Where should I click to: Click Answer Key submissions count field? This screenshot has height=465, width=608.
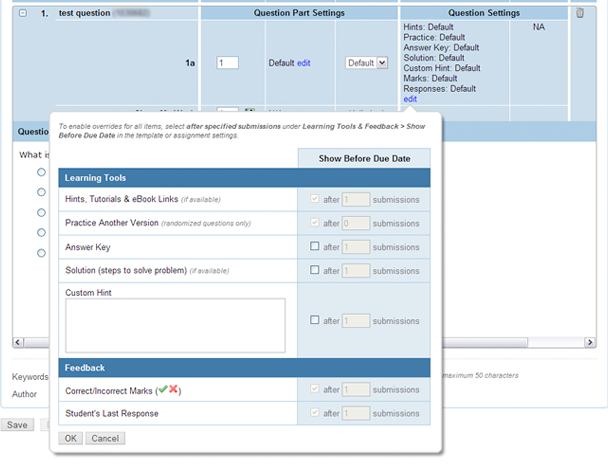pos(356,246)
